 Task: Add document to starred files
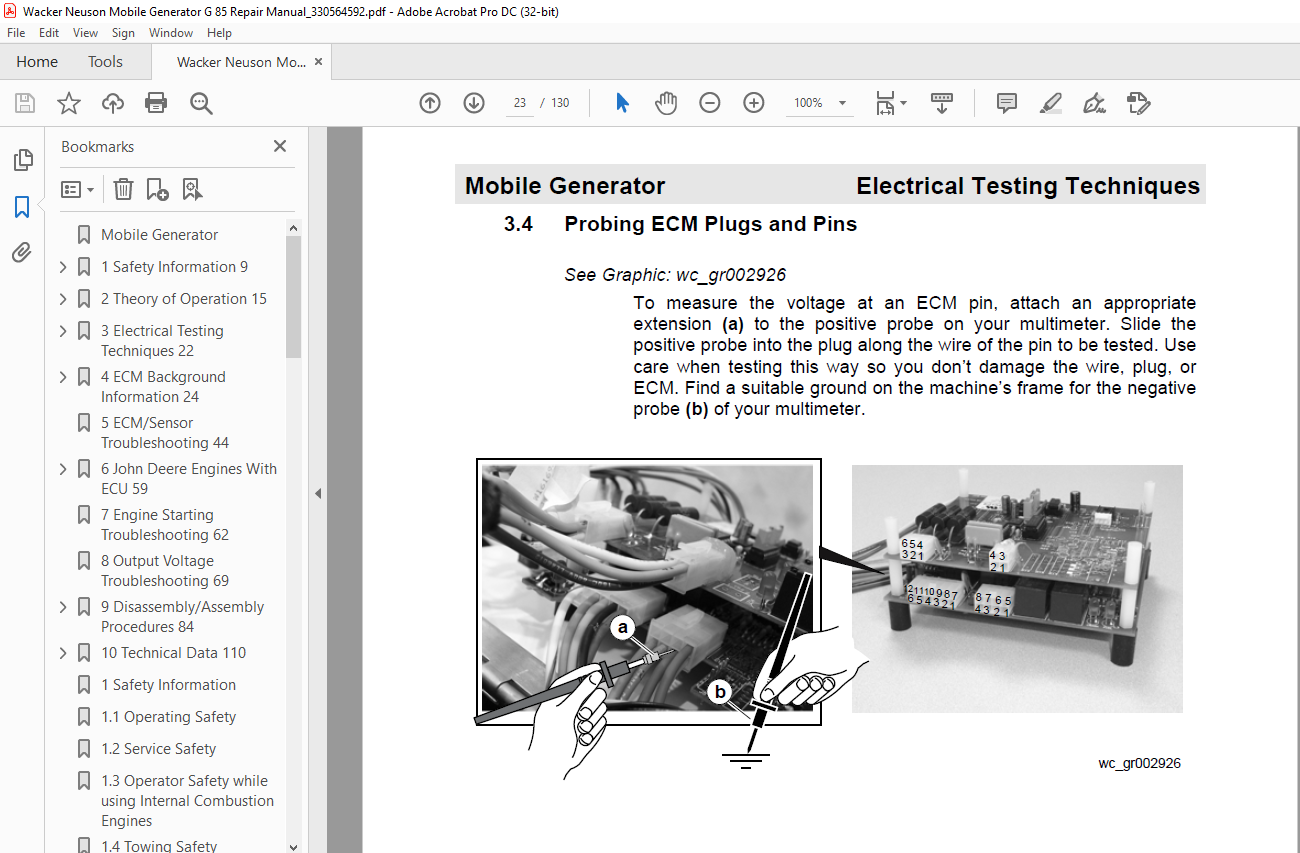pyautogui.click(x=68, y=103)
